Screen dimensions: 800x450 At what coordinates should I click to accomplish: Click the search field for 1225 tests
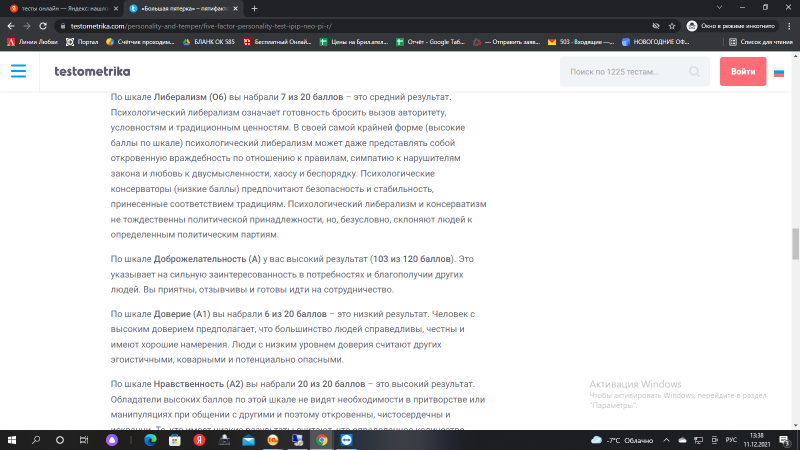point(625,72)
